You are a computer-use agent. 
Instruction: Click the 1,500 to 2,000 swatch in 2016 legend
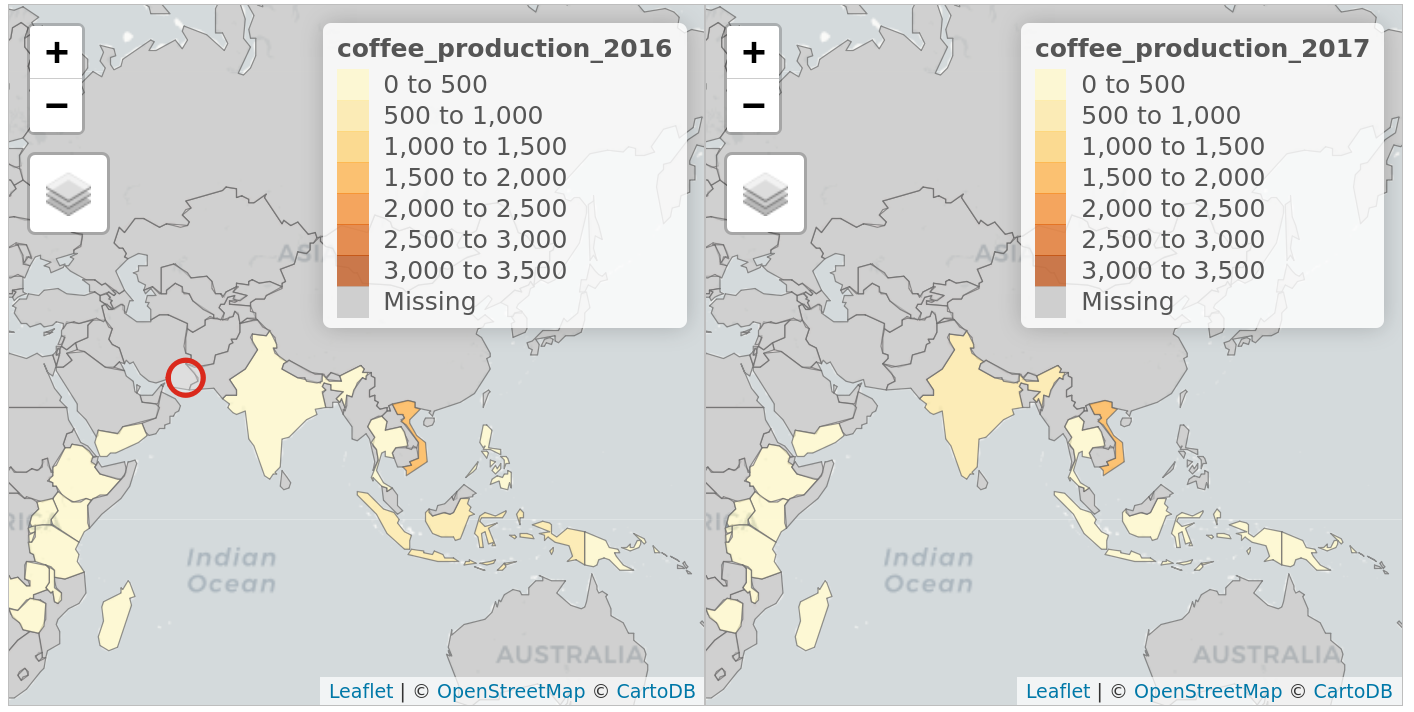353,178
